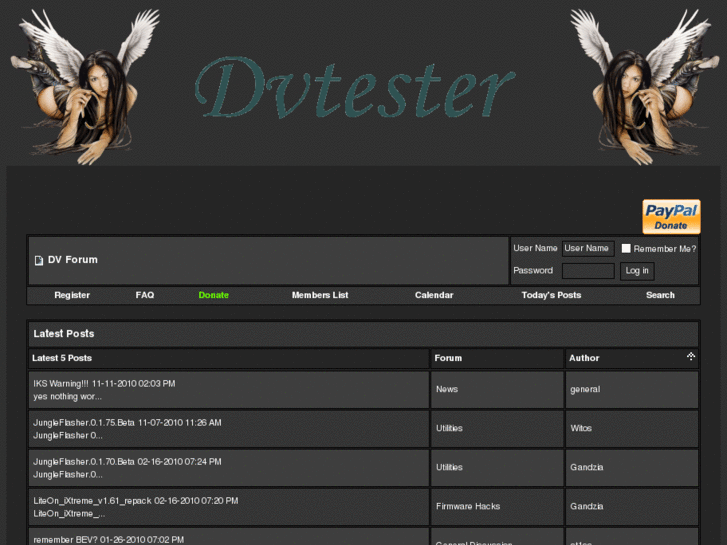Click the left angel banner image
Screen dimensions: 727x545
[x=86, y=87]
